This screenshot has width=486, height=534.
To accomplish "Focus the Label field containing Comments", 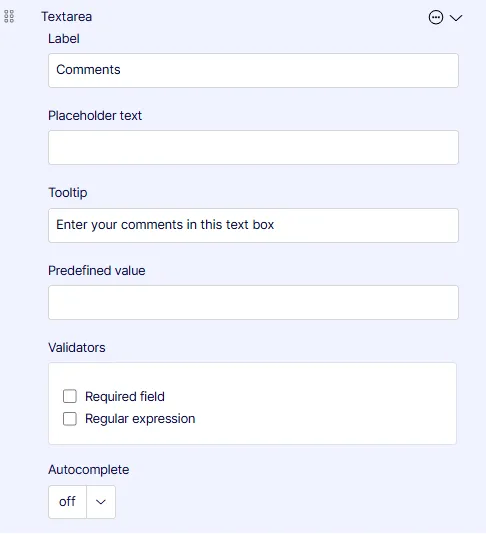I will coord(253,70).
